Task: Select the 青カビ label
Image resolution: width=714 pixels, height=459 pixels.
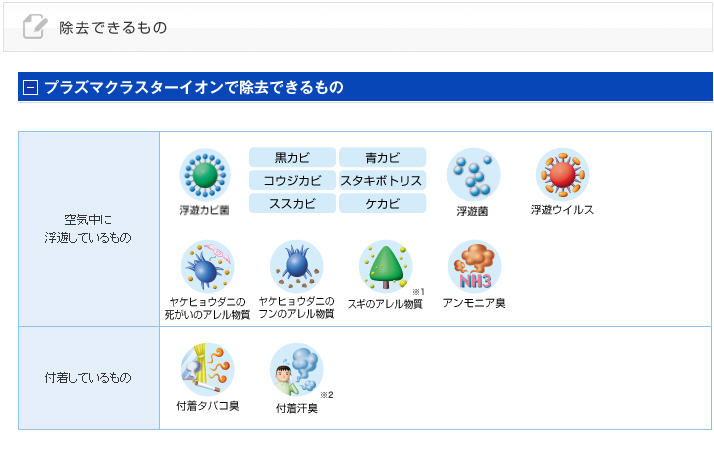Action: point(382,158)
